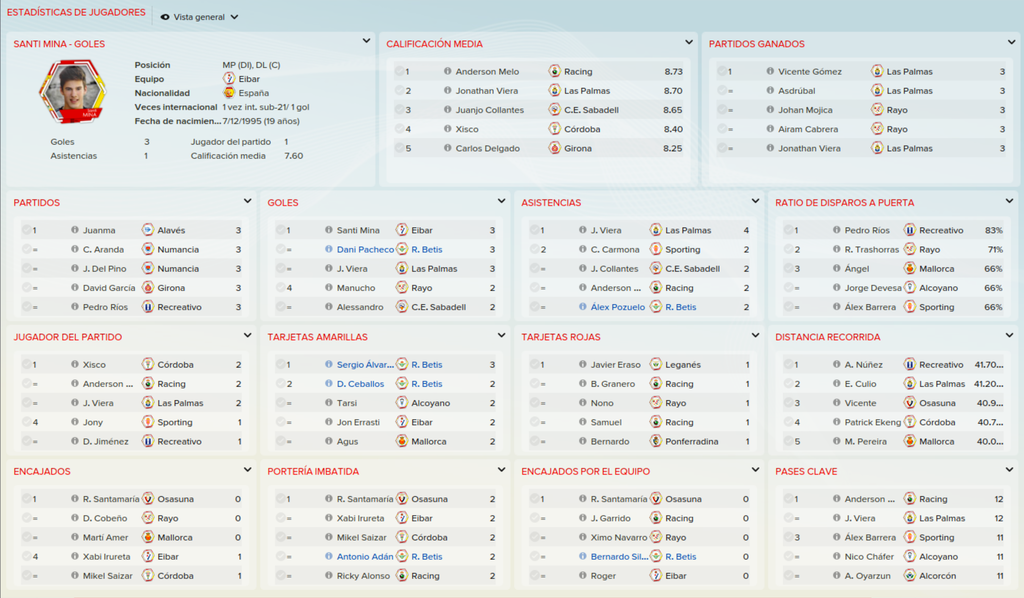The width and height of the screenshot is (1024, 598).
Task: Open the Partidos Ganados header menu
Action: click(x=1011, y=42)
